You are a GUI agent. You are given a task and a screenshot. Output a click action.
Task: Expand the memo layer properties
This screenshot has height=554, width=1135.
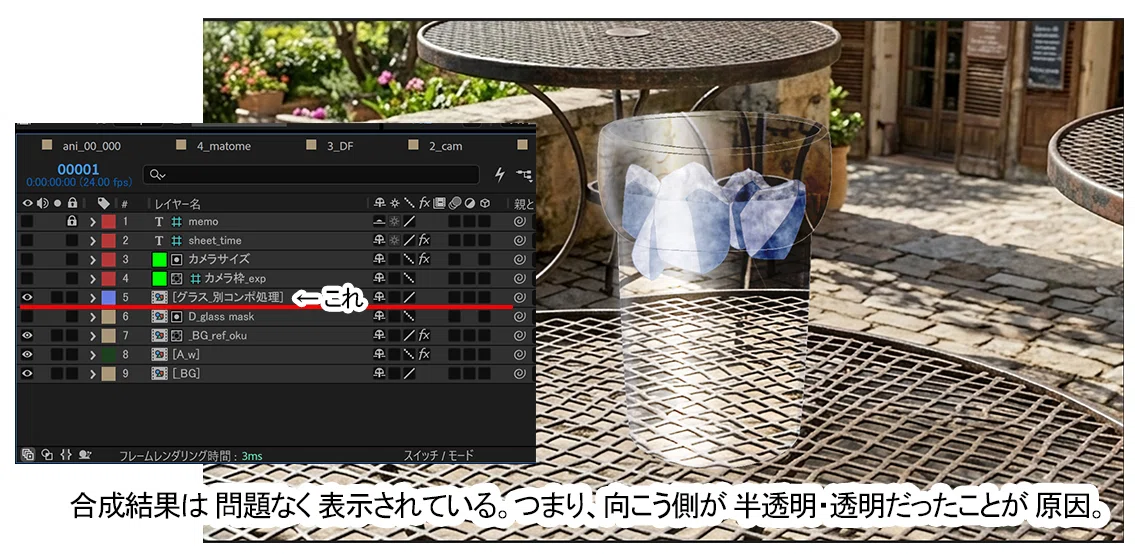[x=93, y=222]
